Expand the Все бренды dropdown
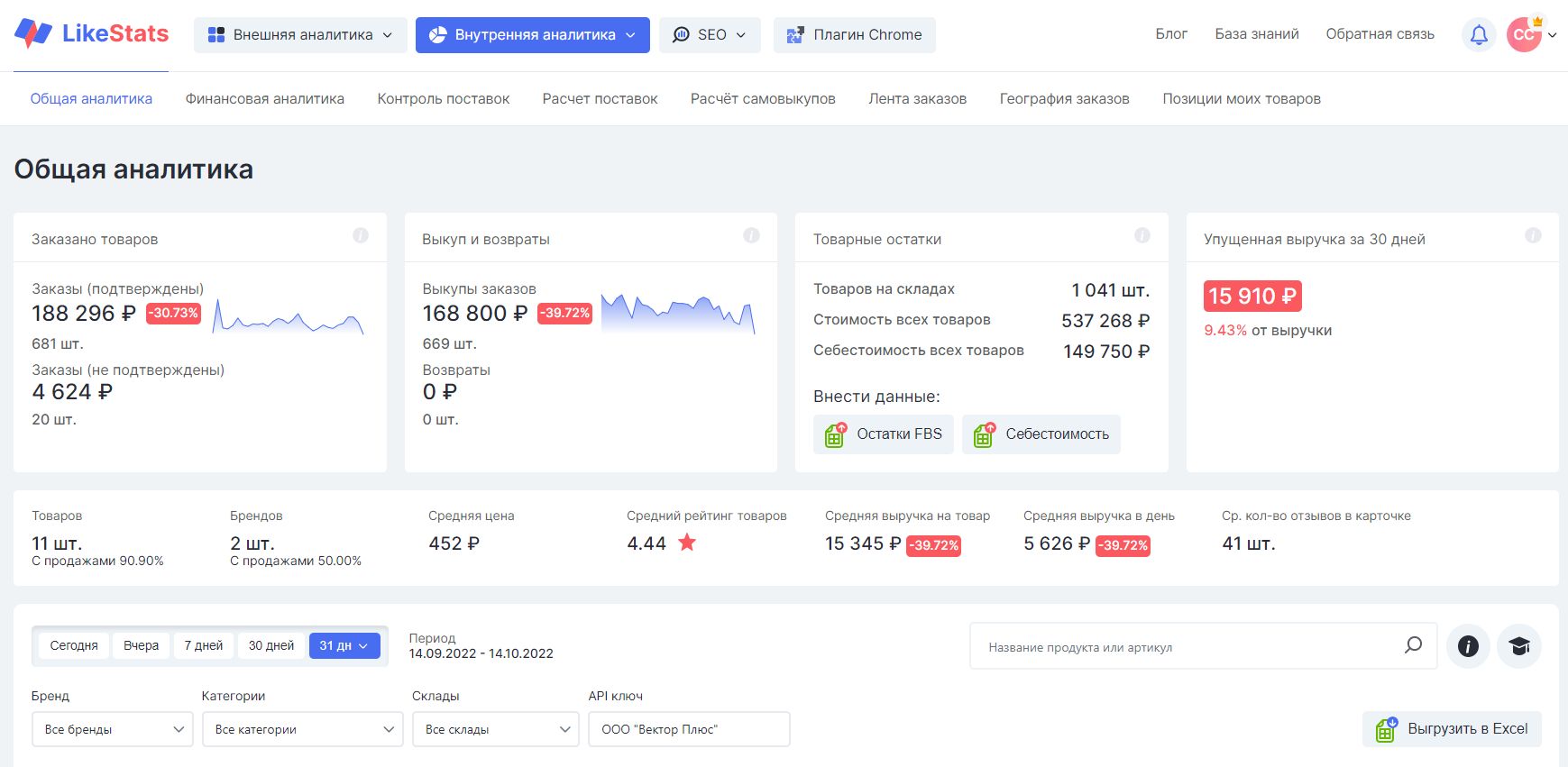Screen dimensions: 1568x767 point(112,729)
